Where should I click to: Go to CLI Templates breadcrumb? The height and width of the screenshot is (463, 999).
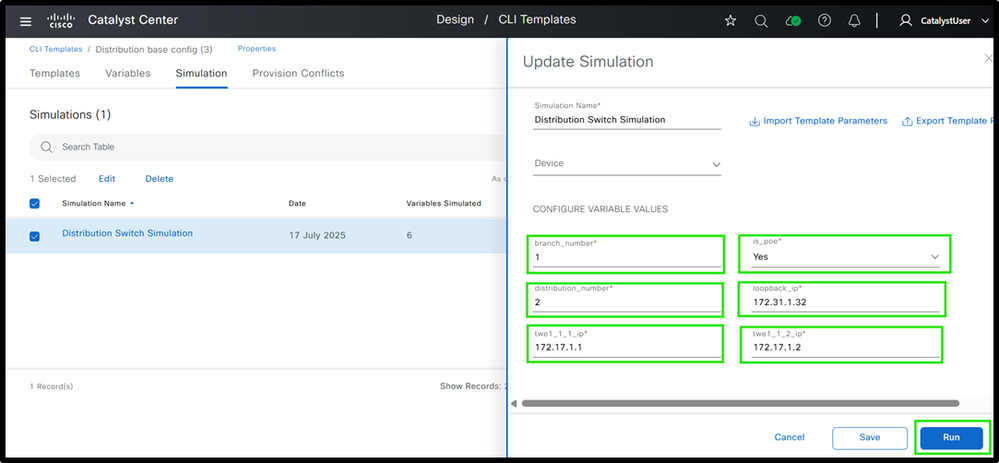(x=55, y=49)
